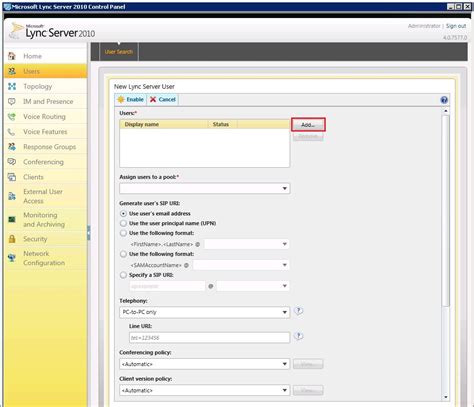Viewport: 474px width, 407px height.
Task: Open the Assign users to a pool dropdown
Action: 205,188
